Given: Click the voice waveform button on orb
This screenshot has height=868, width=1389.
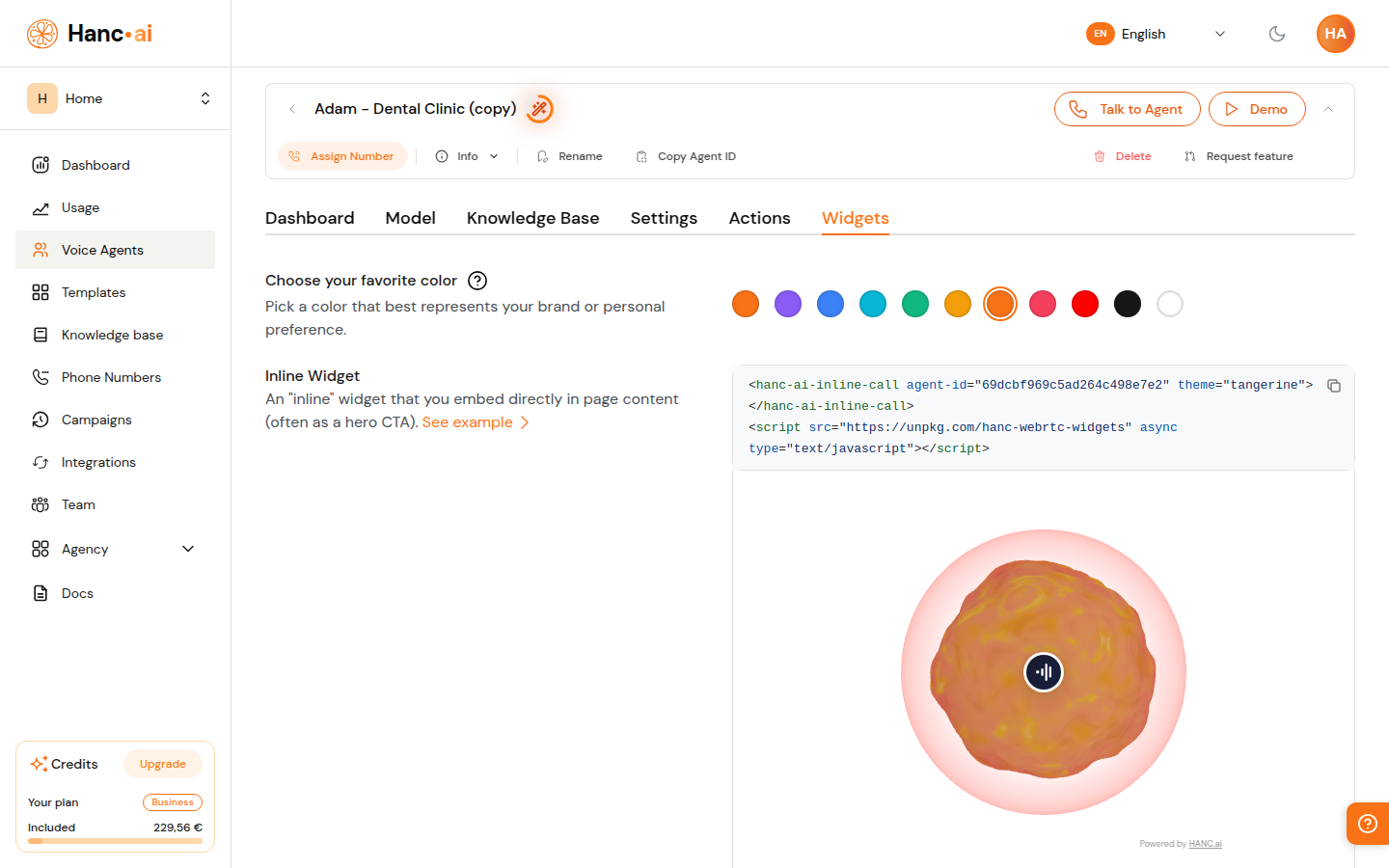Looking at the screenshot, I should (x=1044, y=672).
